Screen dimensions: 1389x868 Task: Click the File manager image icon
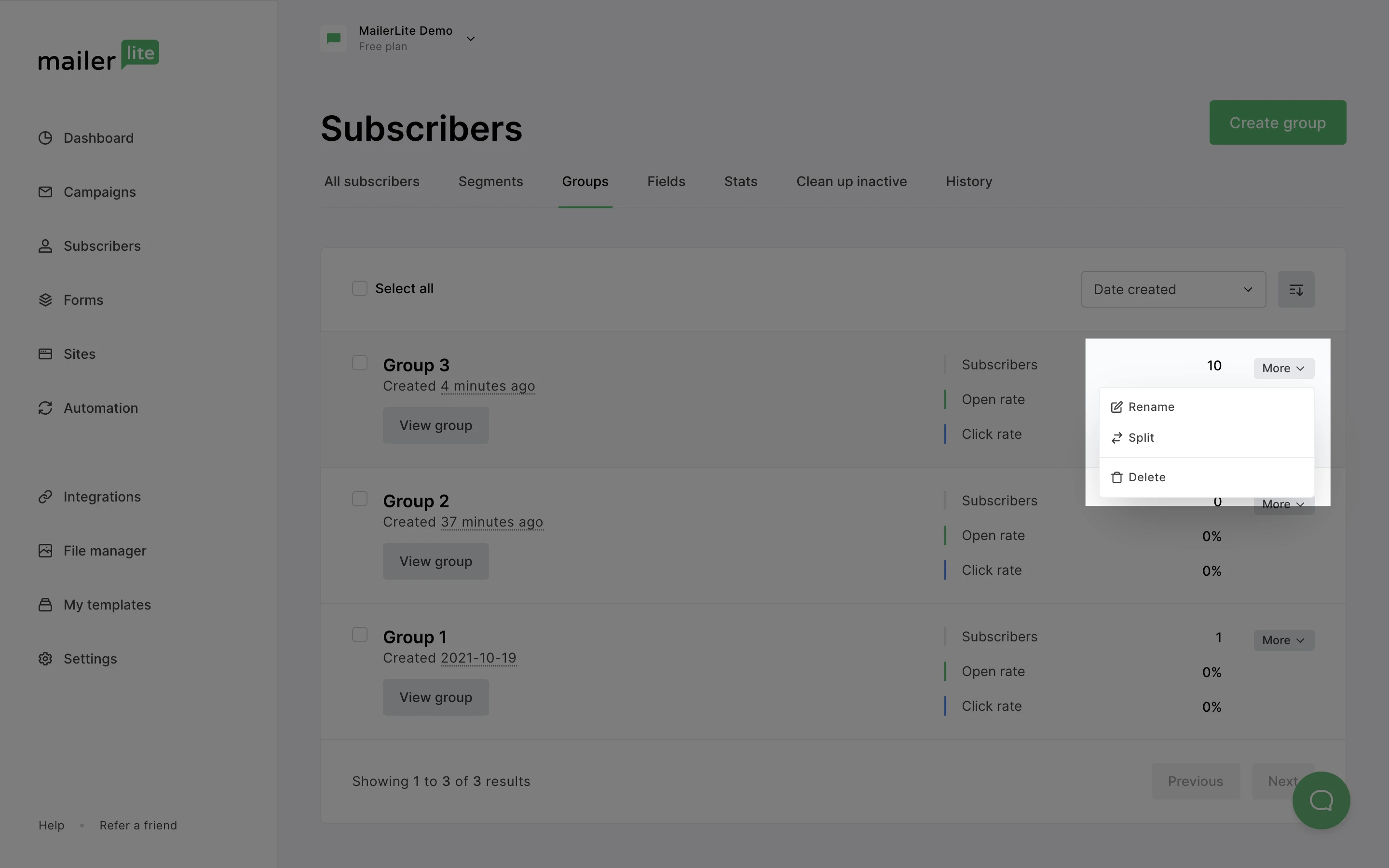pyautogui.click(x=45, y=551)
